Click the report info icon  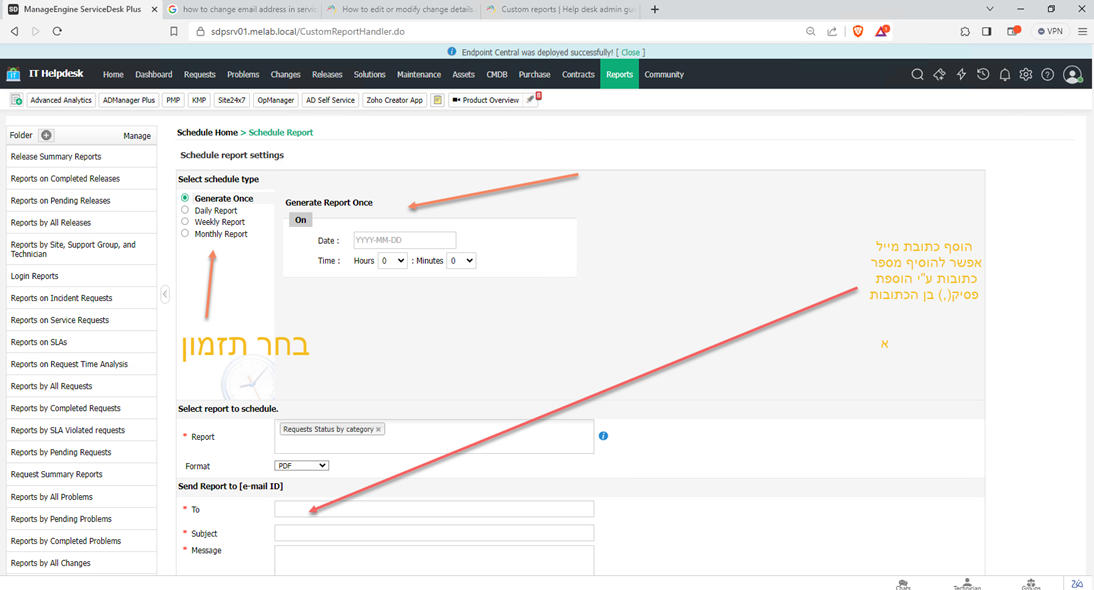[603, 436]
